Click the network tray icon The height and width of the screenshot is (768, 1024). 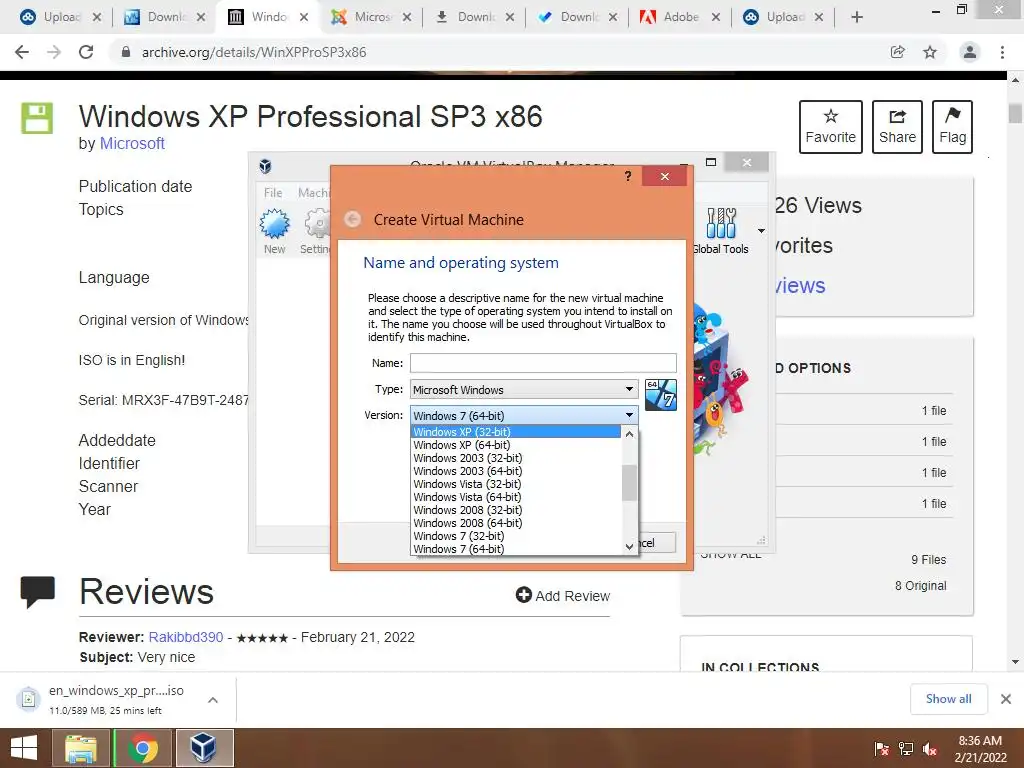(906, 748)
